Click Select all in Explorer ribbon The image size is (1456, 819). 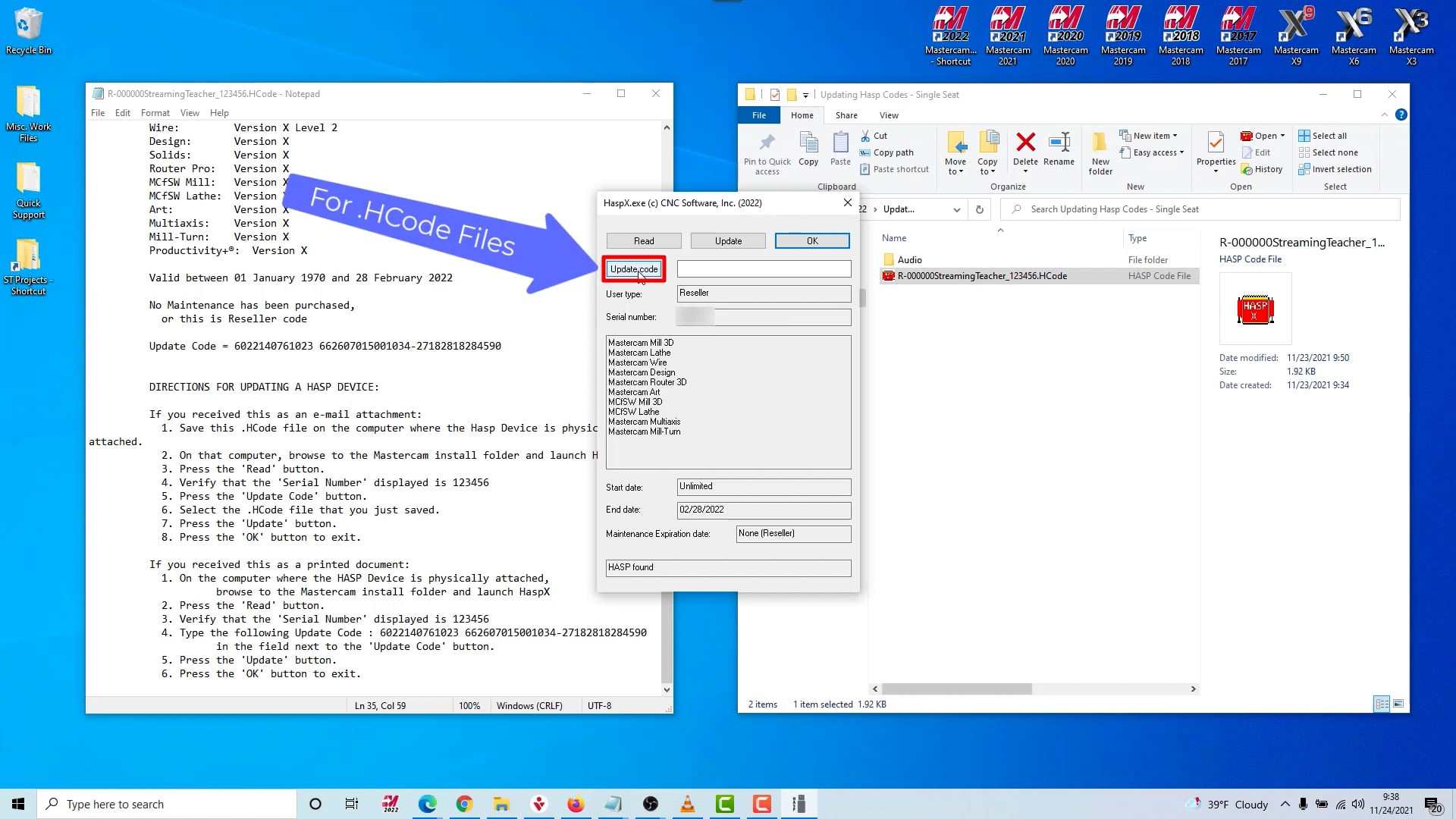coord(1323,136)
